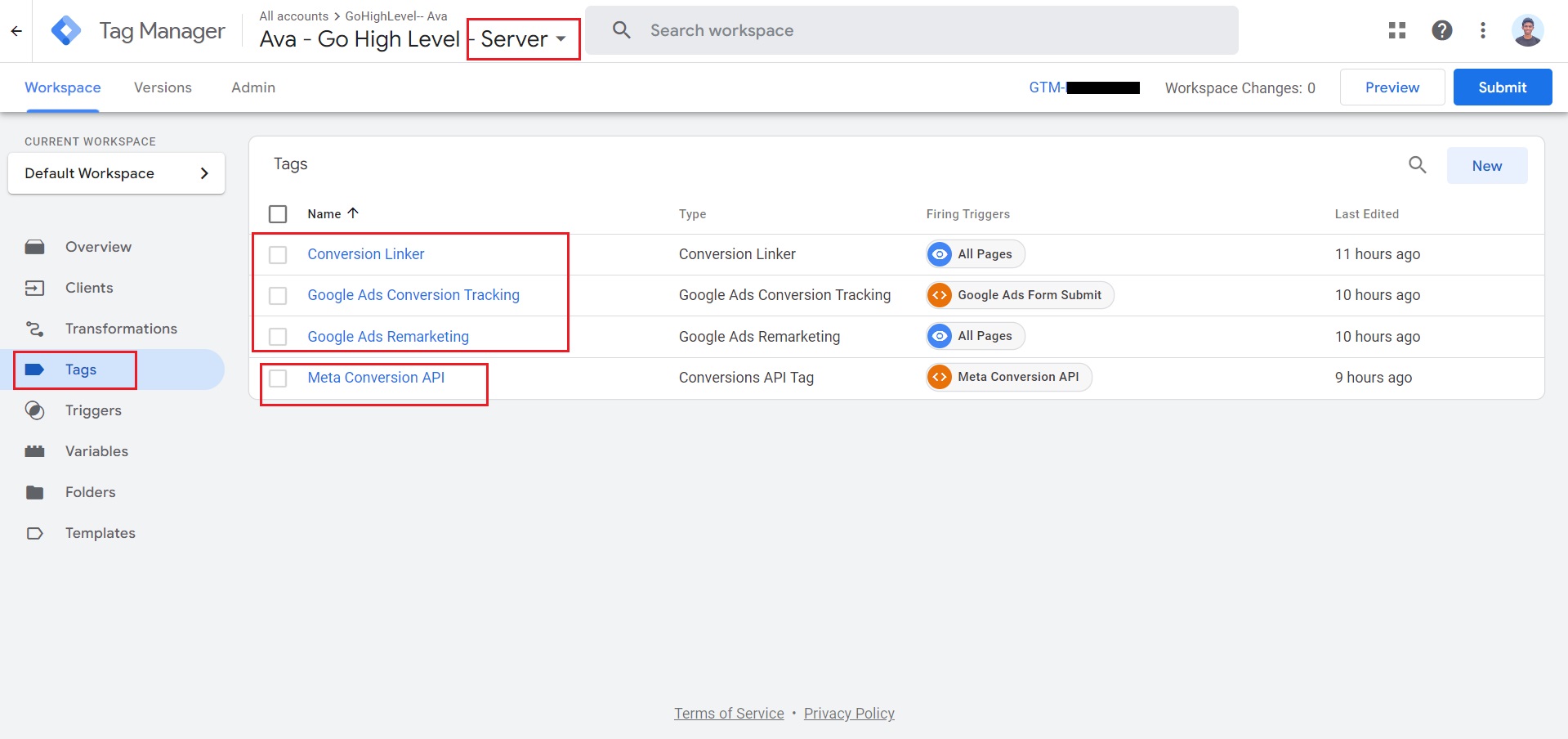Click the Preview button
This screenshot has height=739, width=1568.
click(x=1392, y=87)
